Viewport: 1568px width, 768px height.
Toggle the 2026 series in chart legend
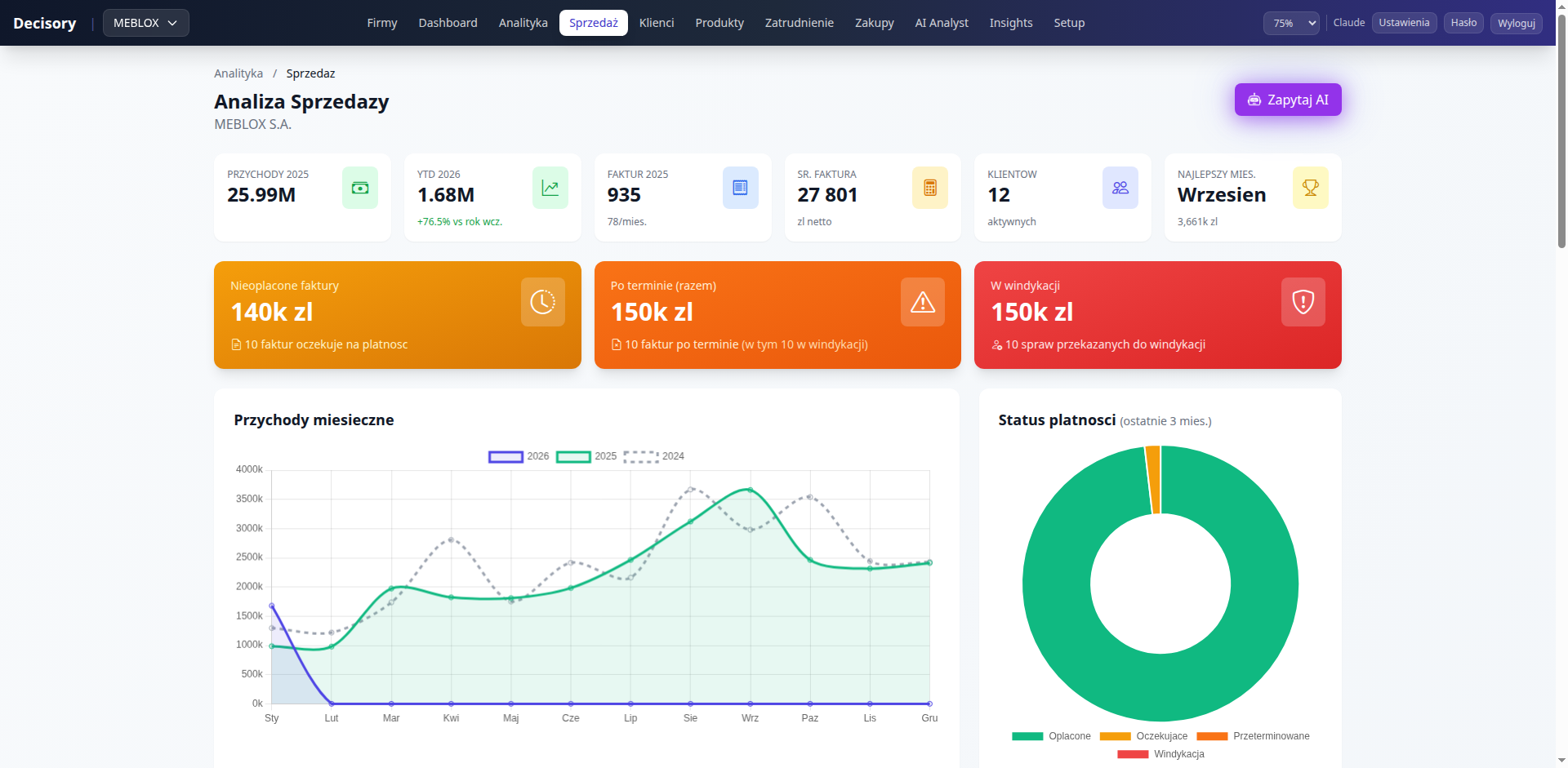506,456
